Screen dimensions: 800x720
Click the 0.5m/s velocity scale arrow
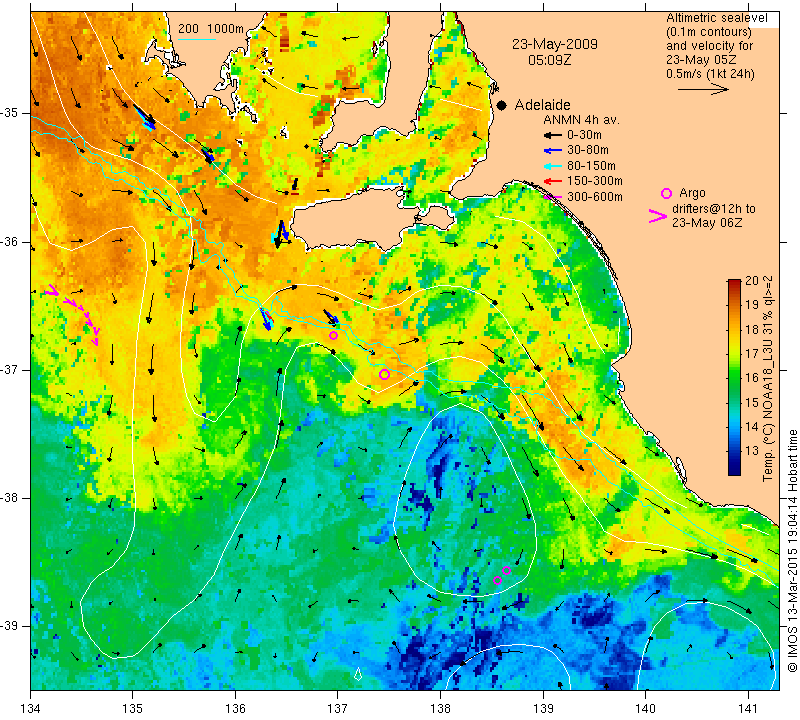tap(703, 89)
